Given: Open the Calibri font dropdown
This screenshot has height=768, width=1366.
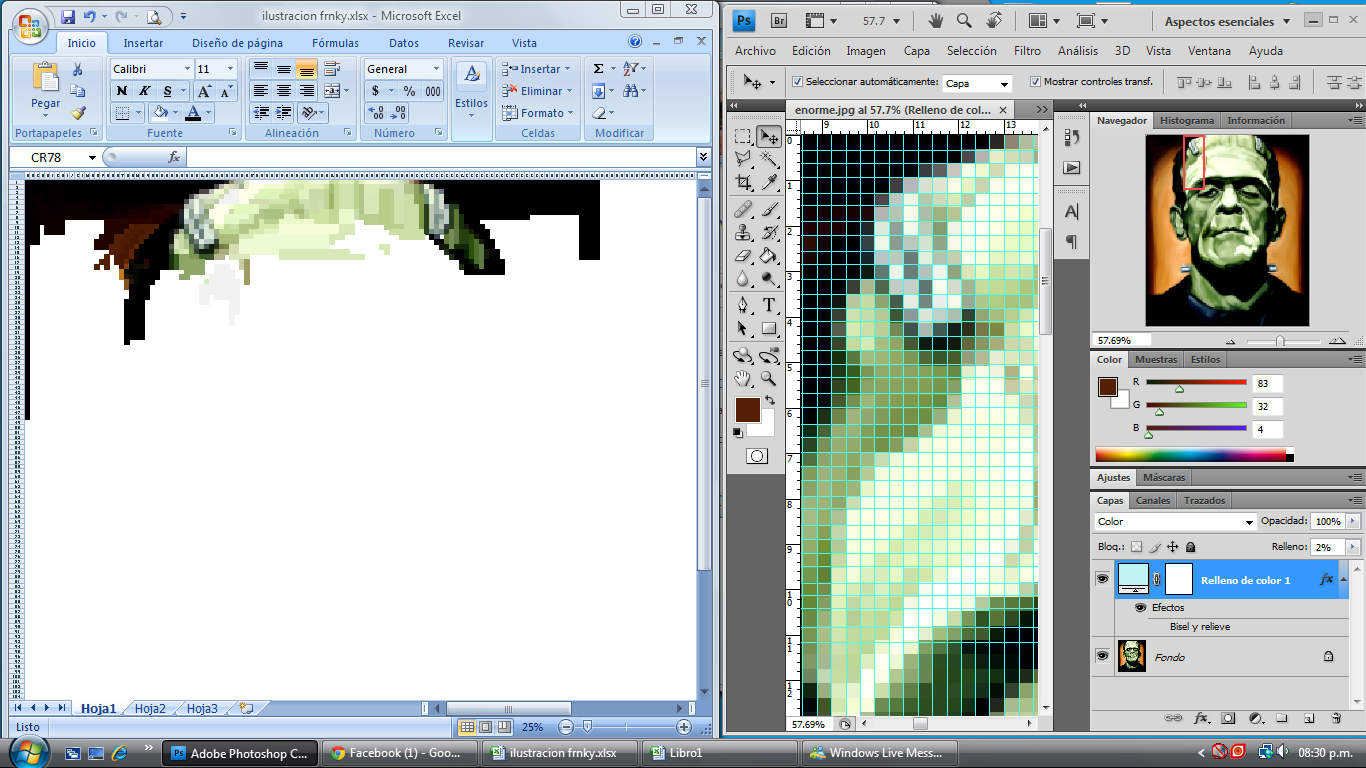Looking at the screenshot, I should (x=186, y=69).
